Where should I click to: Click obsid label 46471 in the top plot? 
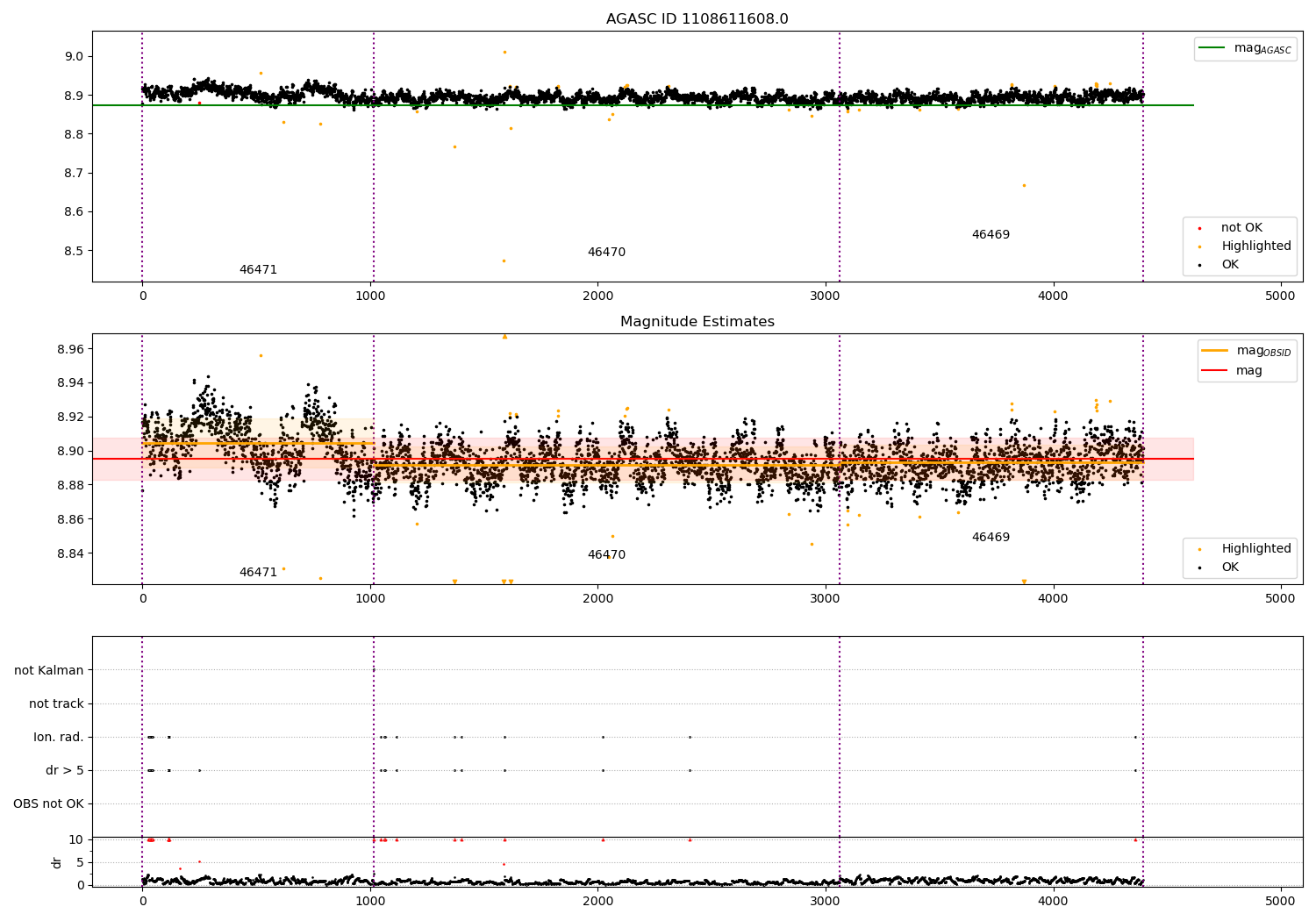point(258,270)
